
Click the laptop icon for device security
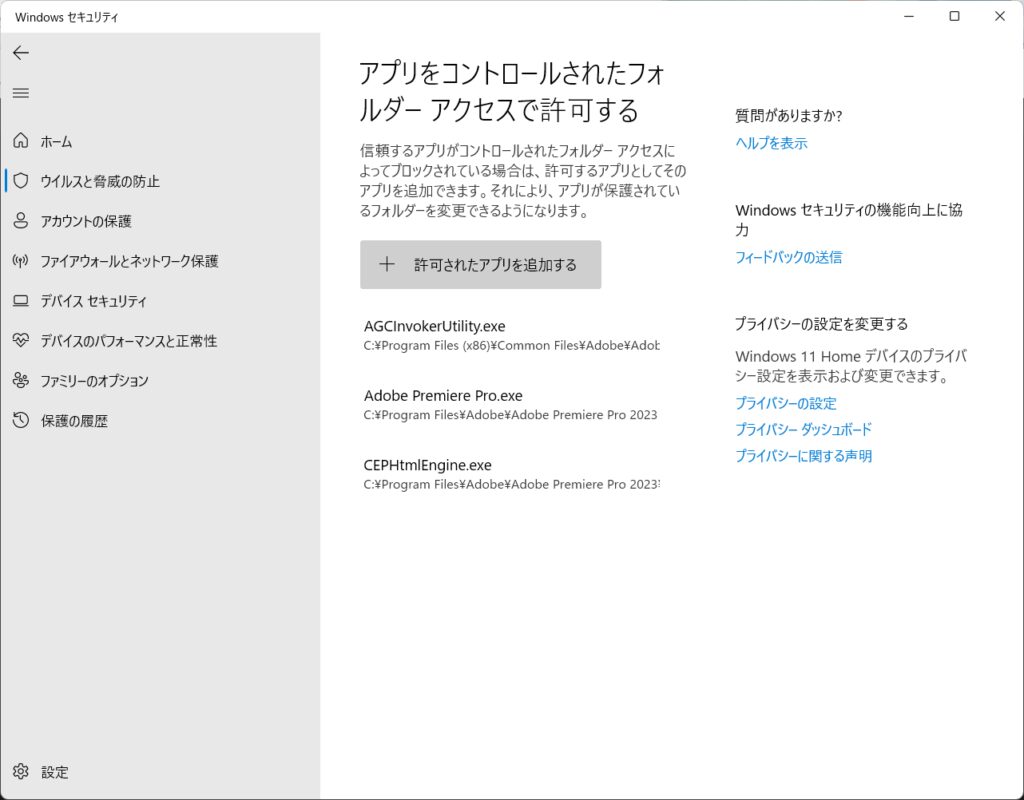pos(21,301)
